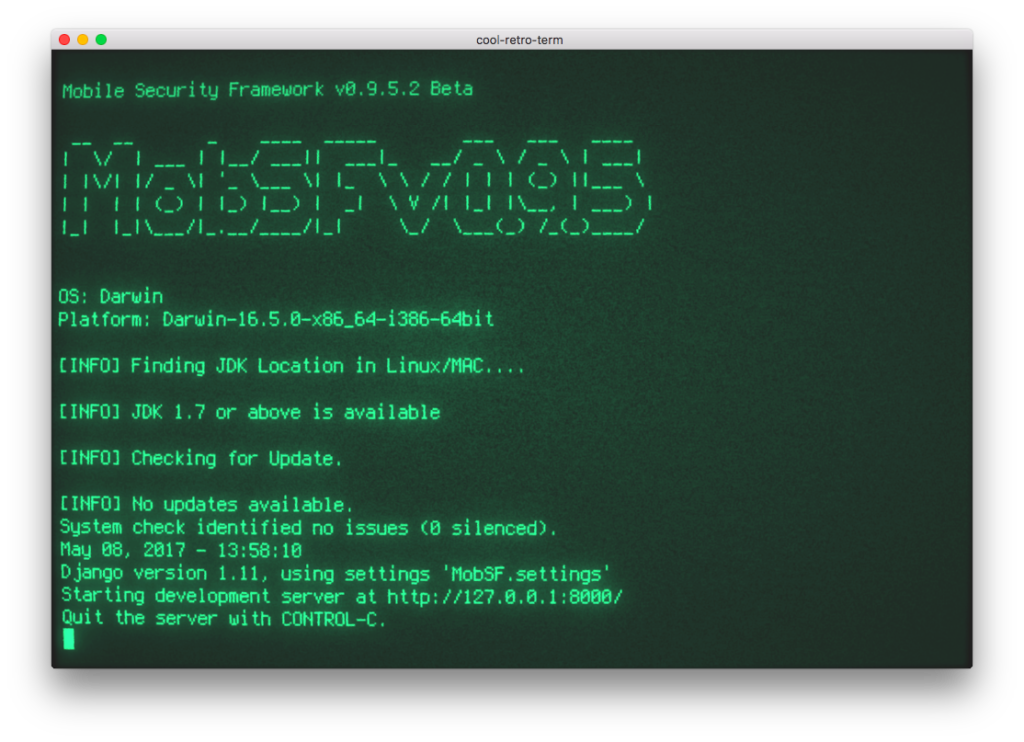Click the JDK 1.7 or above available line

pyautogui.click(x=249, y=412)
